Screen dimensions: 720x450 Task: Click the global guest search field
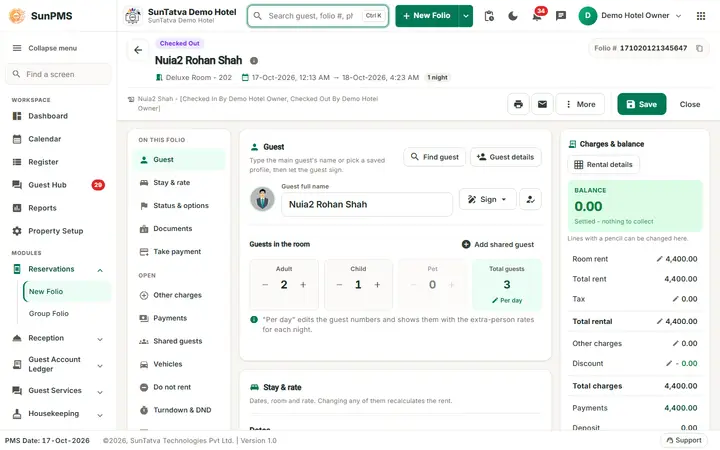[318, 16]
